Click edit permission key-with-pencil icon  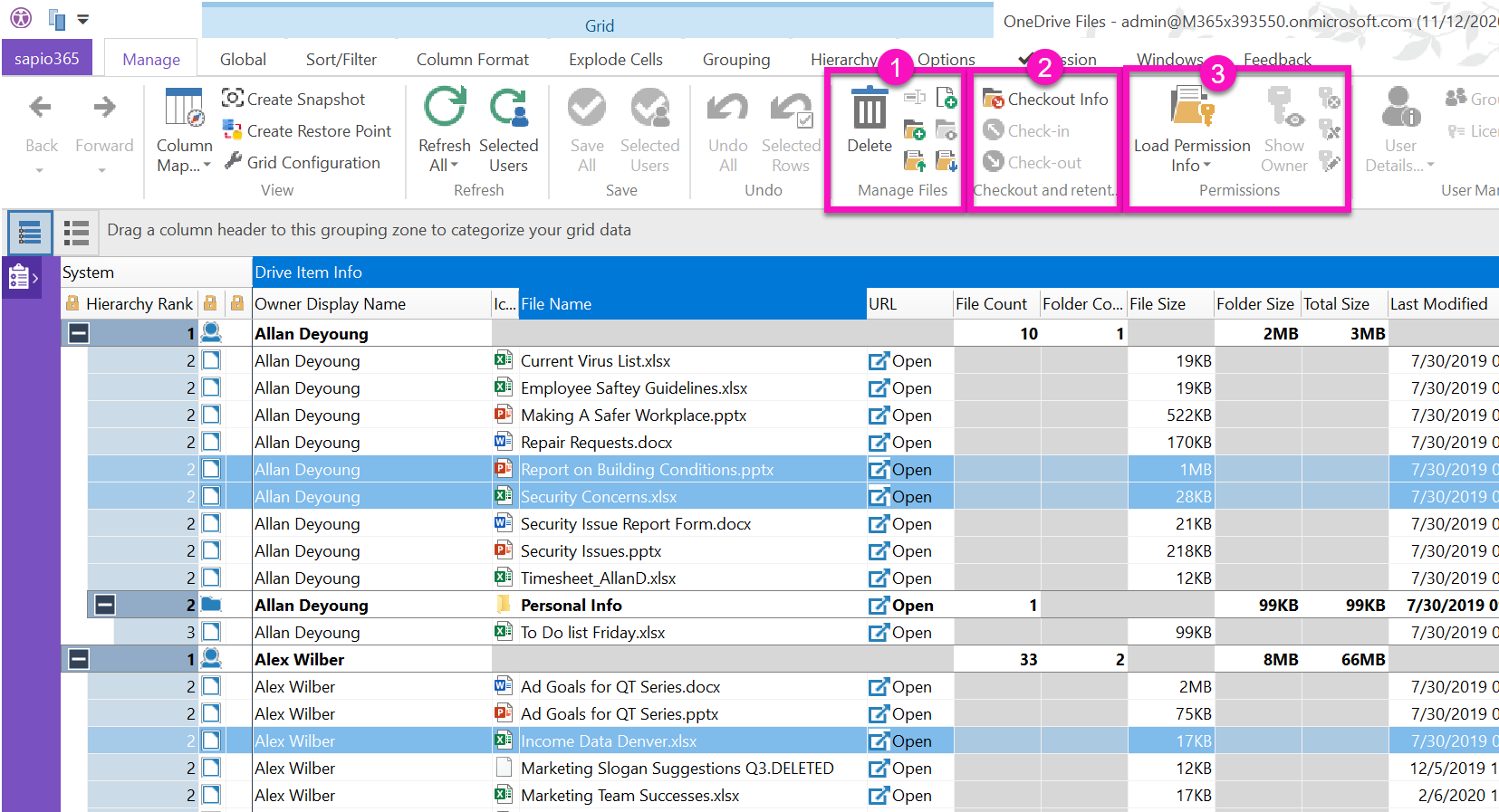click(x=1330, y=161)
